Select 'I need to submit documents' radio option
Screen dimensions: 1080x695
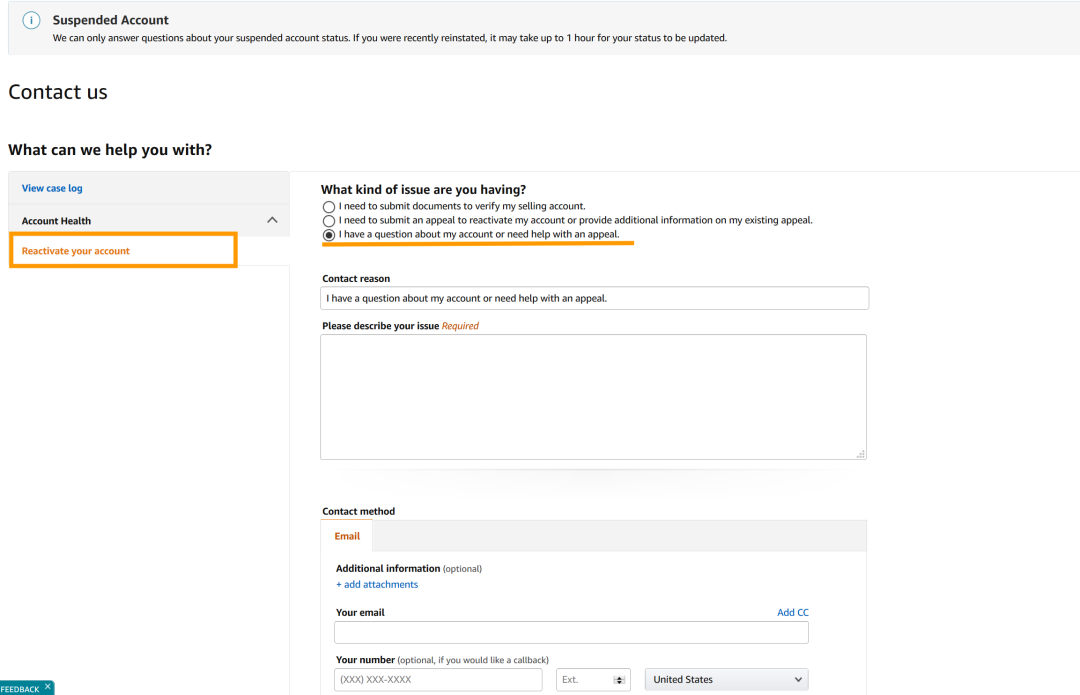point(329,206)
